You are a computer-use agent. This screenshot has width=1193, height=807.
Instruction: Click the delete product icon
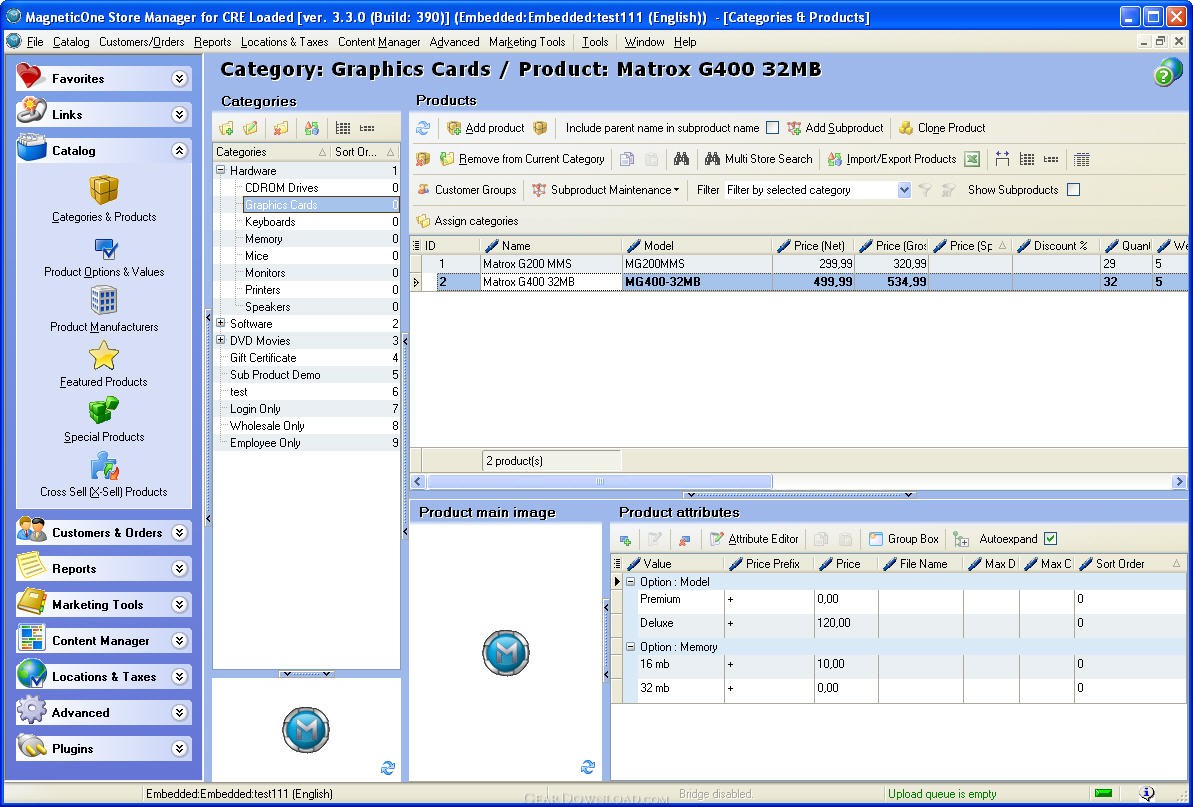pos(423,159)
